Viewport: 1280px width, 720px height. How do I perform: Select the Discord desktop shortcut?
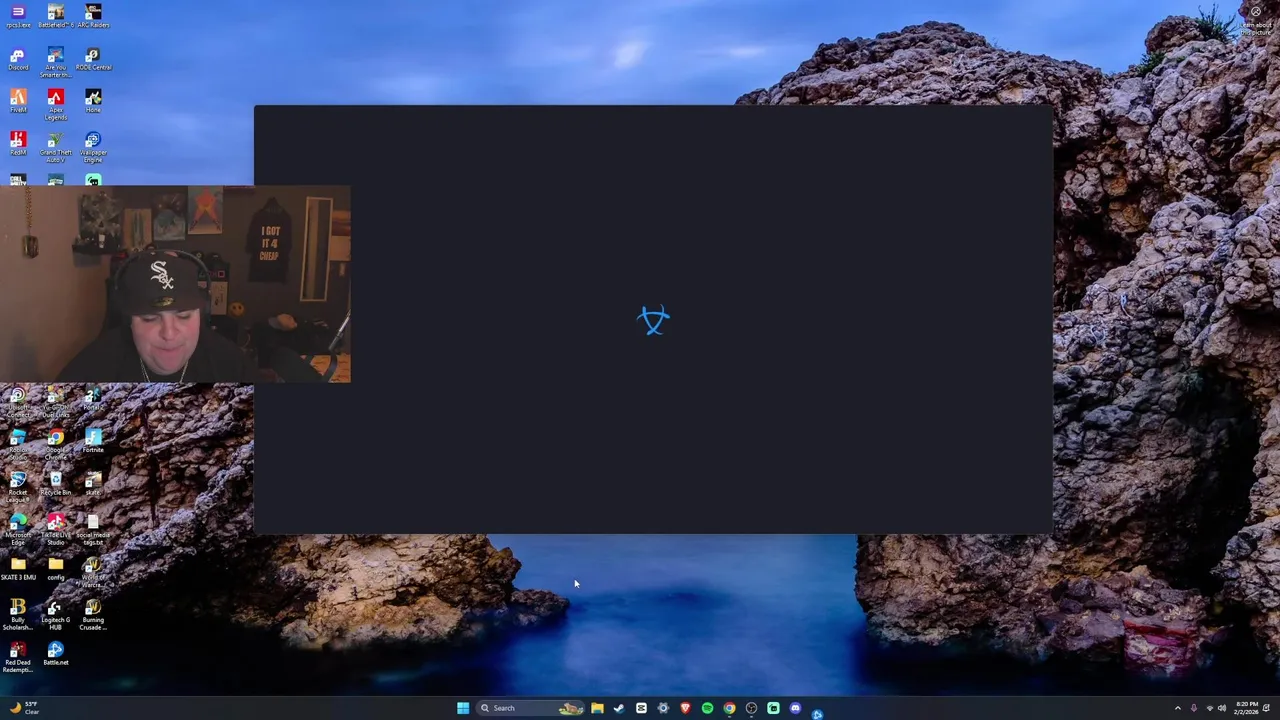(x=18, y=59)
